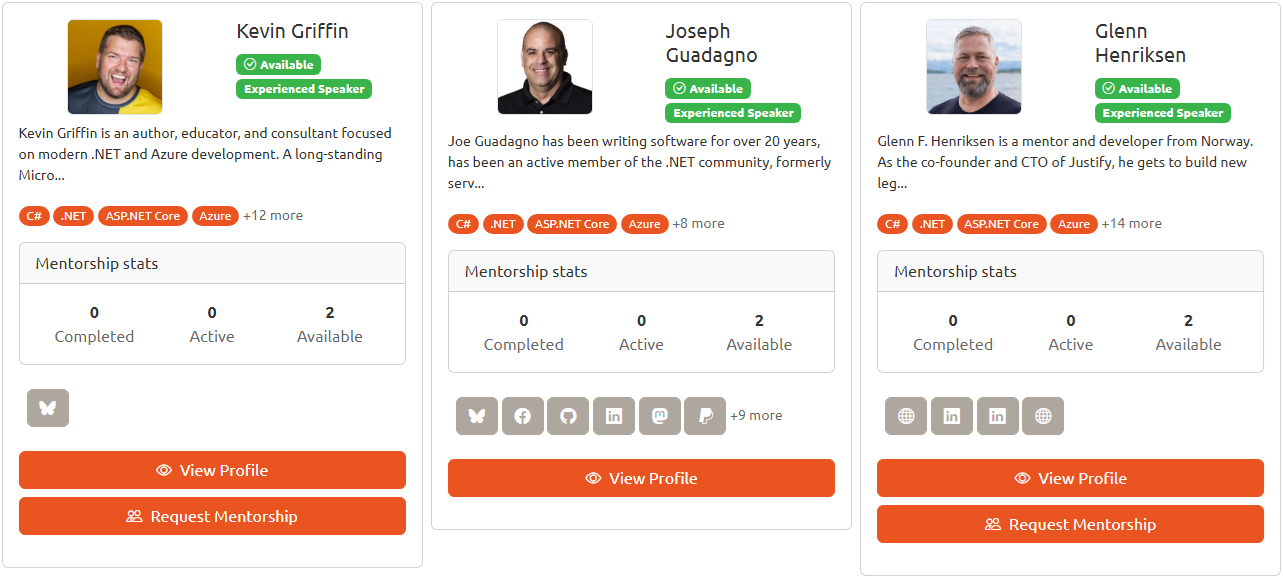
Task: Select the LinkedIn icon on Joseph's card
Action: (613, 415)
